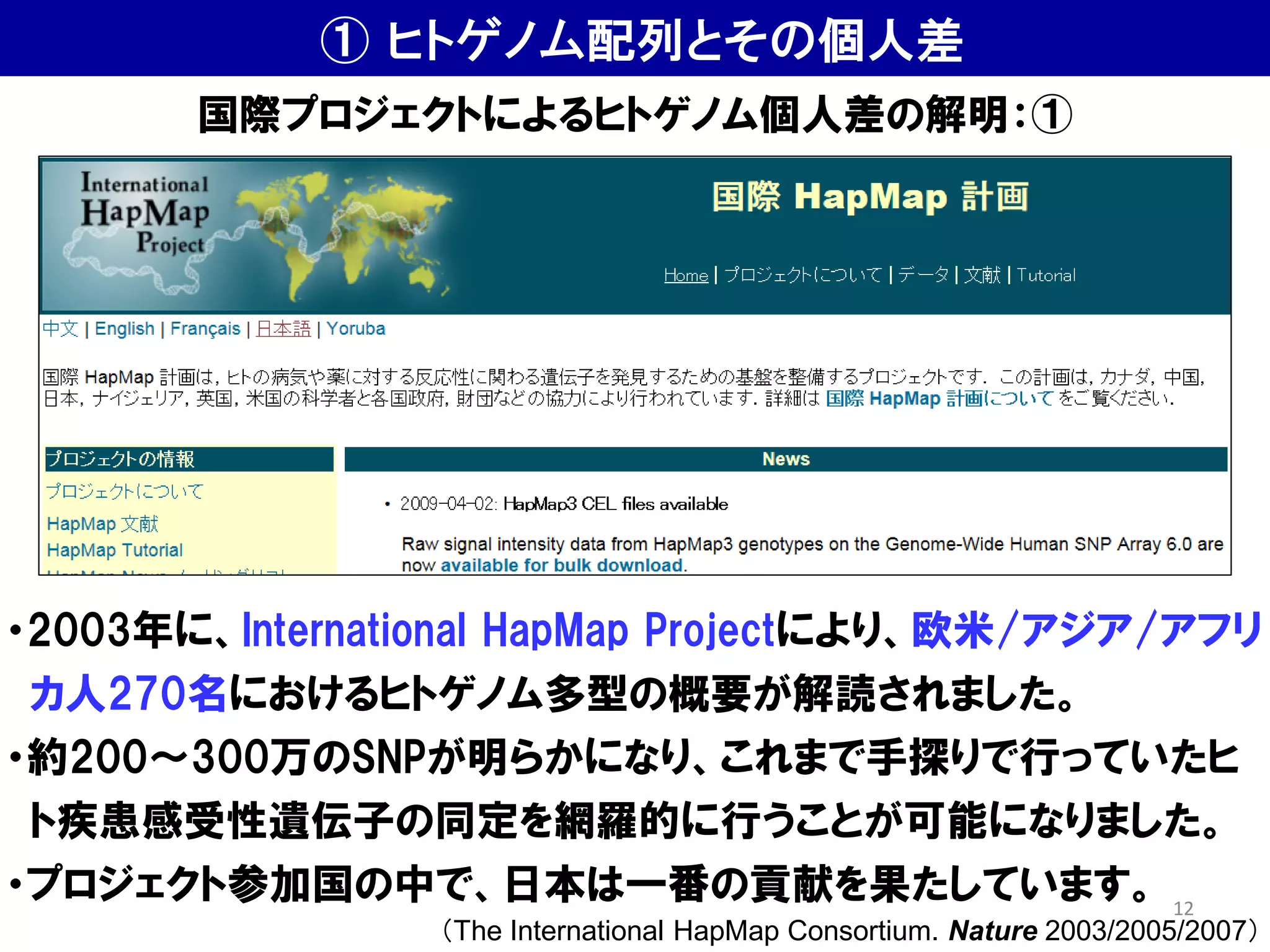Image resolution: width=1270 pixels, height=952 pixels.
Task: Switch language to 中文
Action: [60, 328]
